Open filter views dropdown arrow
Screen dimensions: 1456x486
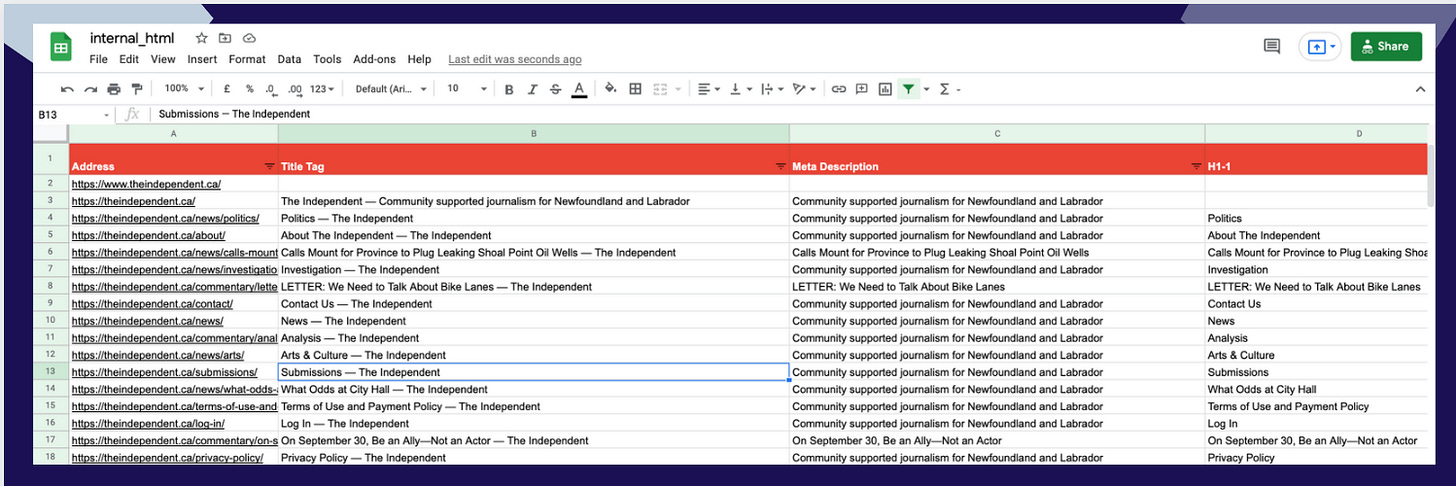point(926,89)
